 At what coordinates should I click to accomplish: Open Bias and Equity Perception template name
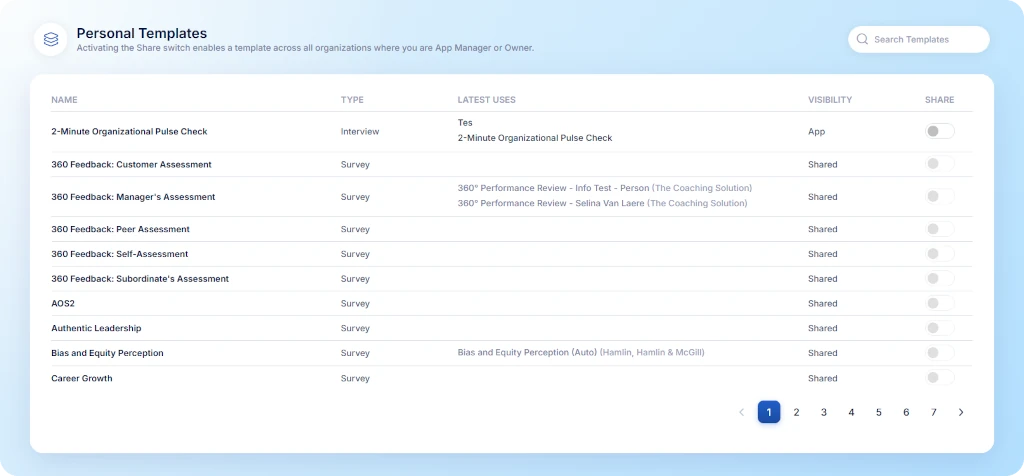tap(107, 353)
